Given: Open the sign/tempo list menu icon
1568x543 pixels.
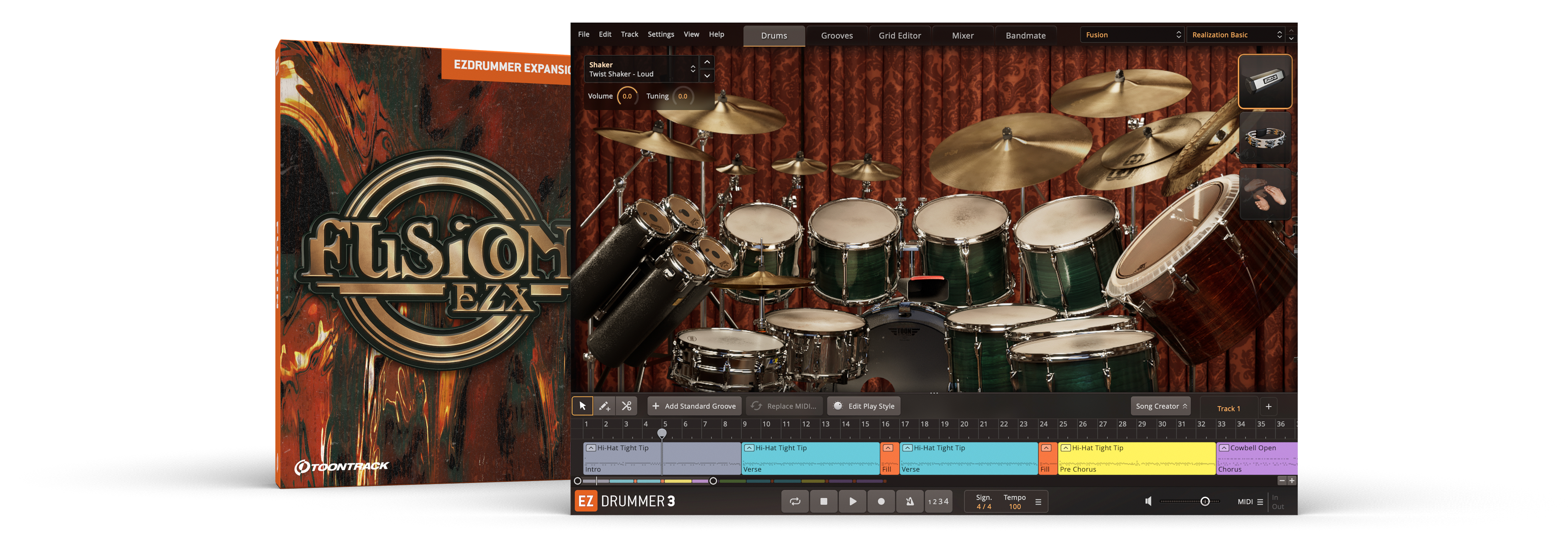Looking at the screenshot, I should pyautogui.click(x=1038, y=502).
